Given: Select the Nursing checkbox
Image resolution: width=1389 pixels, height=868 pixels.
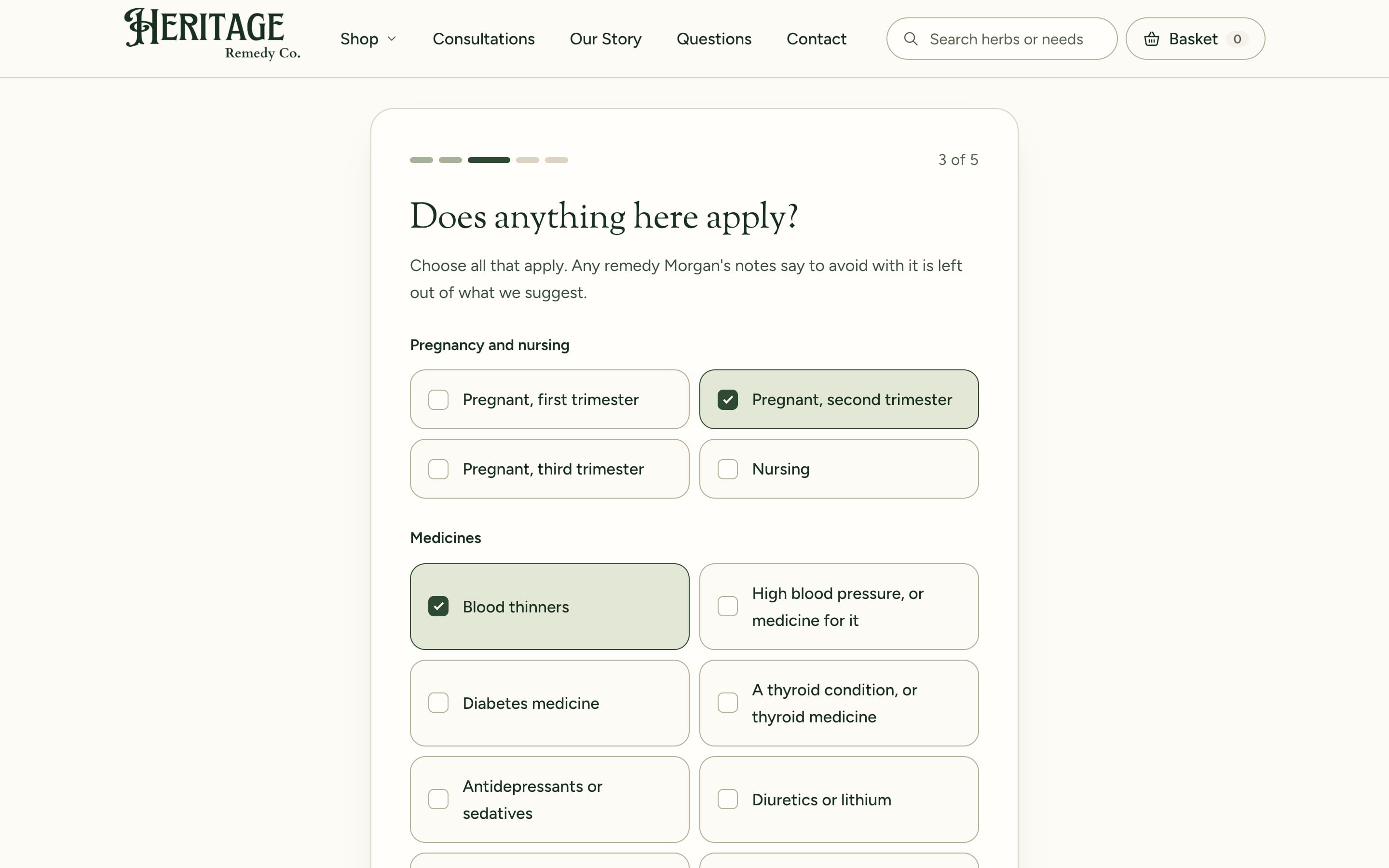Looking at the screenshot, I should (839, 468).
